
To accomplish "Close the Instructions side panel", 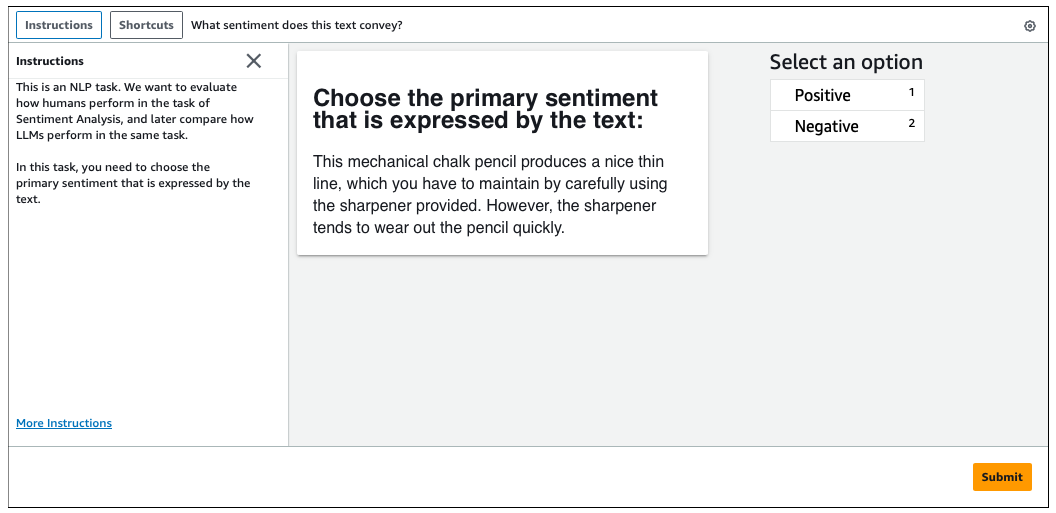I will tap(254, 61).
